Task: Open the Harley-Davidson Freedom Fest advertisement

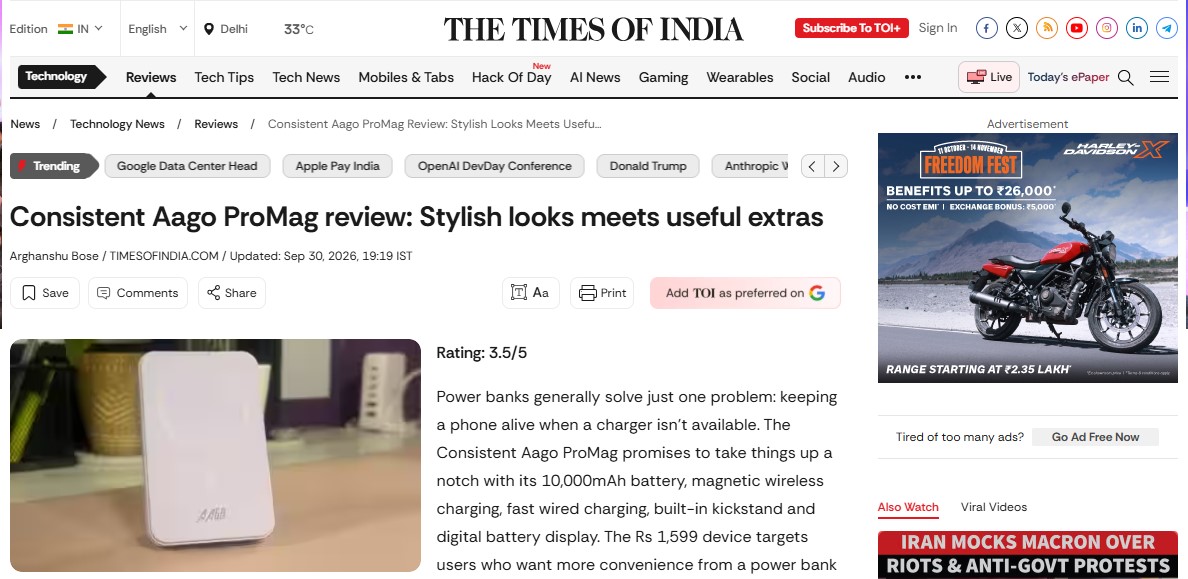Action: [x=1027, y=258]
